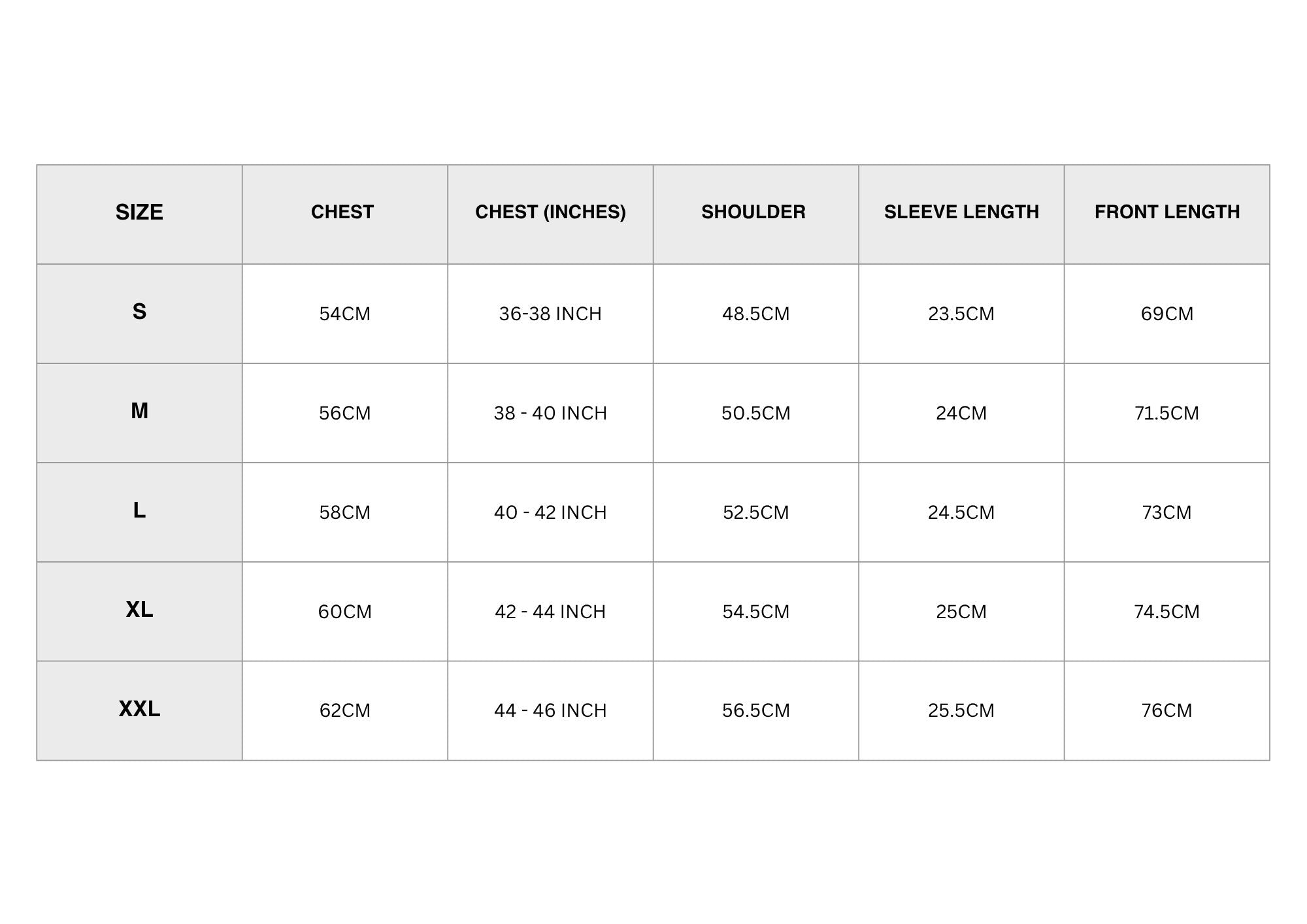The image size is (1307, 924).
Task: Click the 36-38 INCH cell
Action: point(550,314)
